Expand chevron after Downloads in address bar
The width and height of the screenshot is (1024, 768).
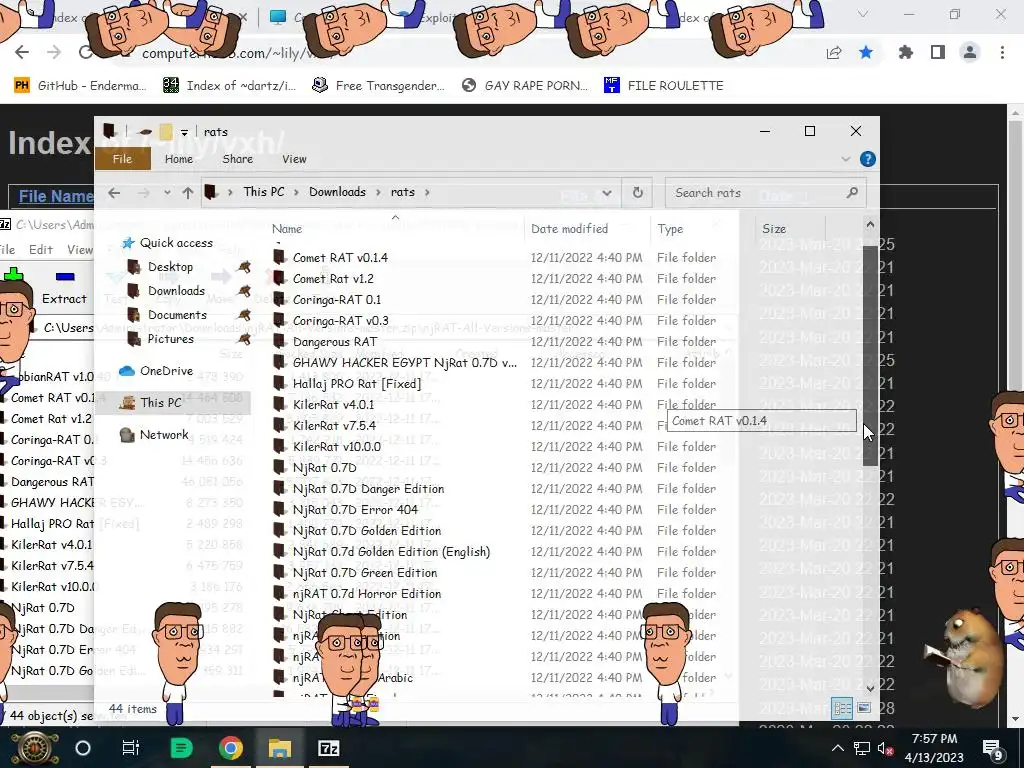click(378, 193)
